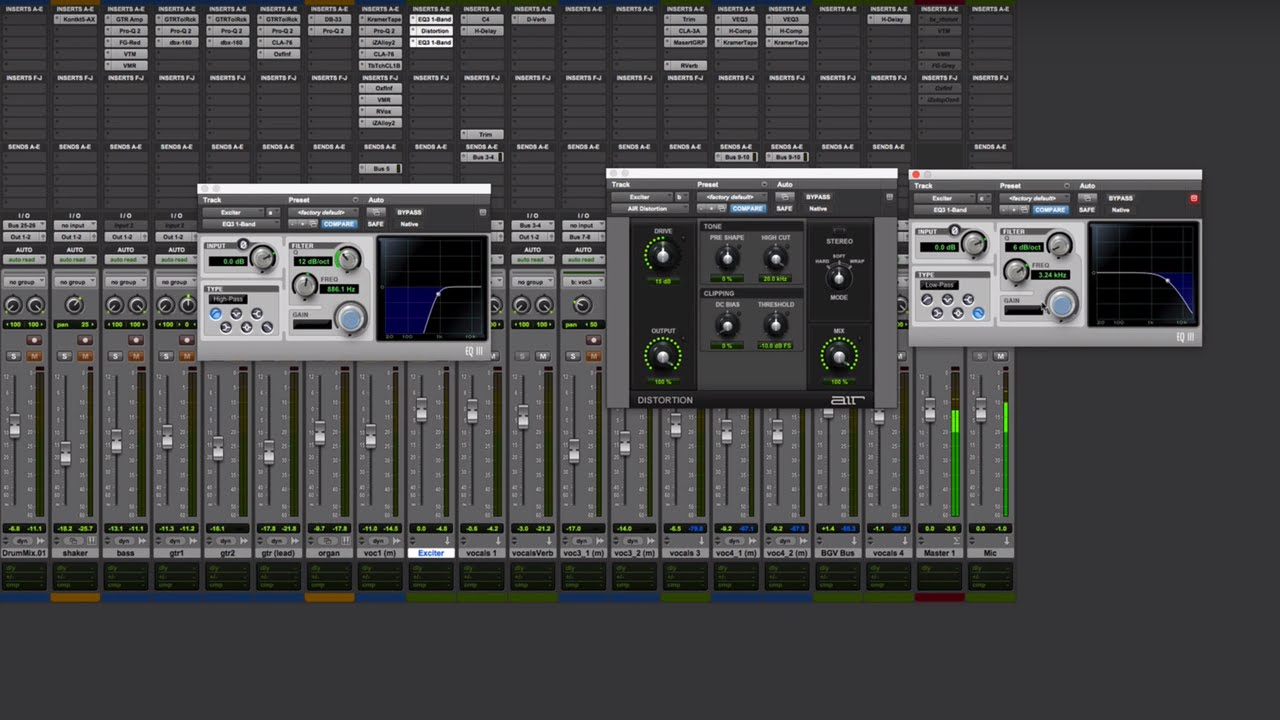
Task: Open 'auto read' automation mode on DrumMix.01 track
Action: pyautogui.click(x=24, y=259)
